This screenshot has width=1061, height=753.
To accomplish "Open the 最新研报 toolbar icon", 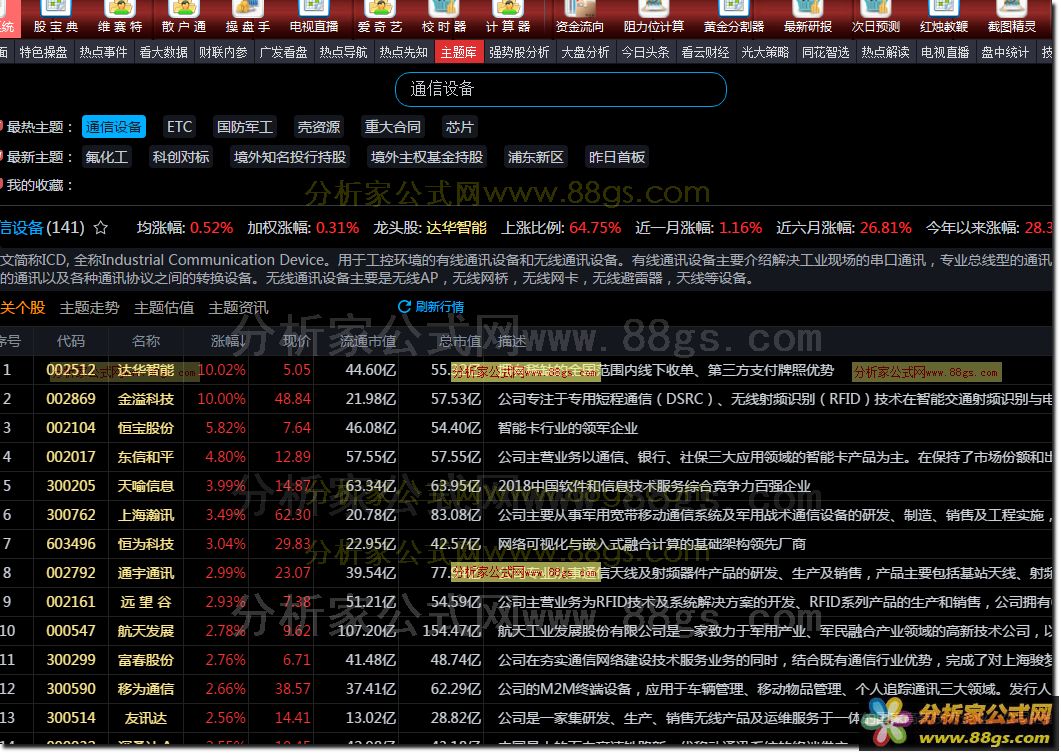I will tap(807, 17).
